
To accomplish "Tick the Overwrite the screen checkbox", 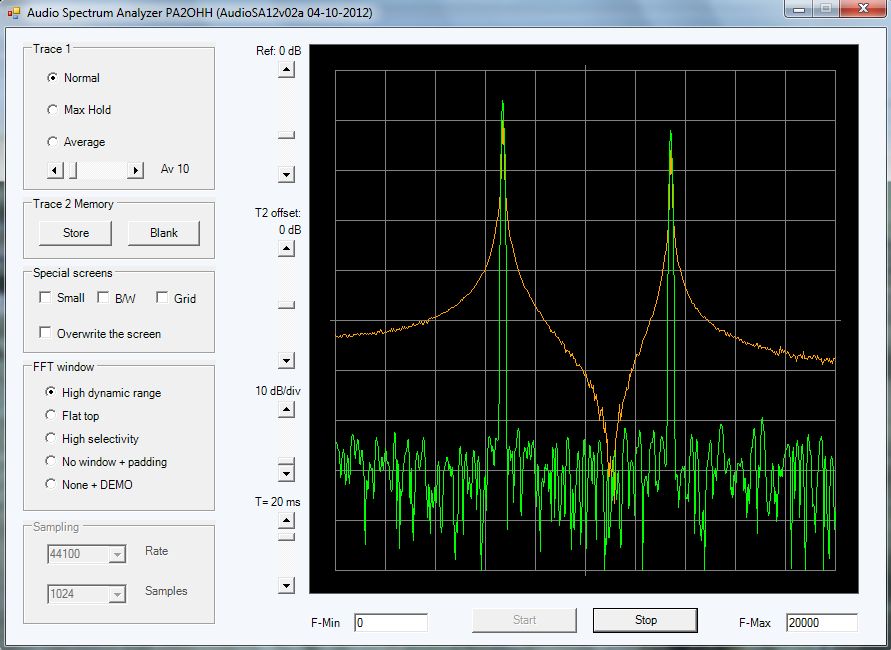I will point(45,333).
